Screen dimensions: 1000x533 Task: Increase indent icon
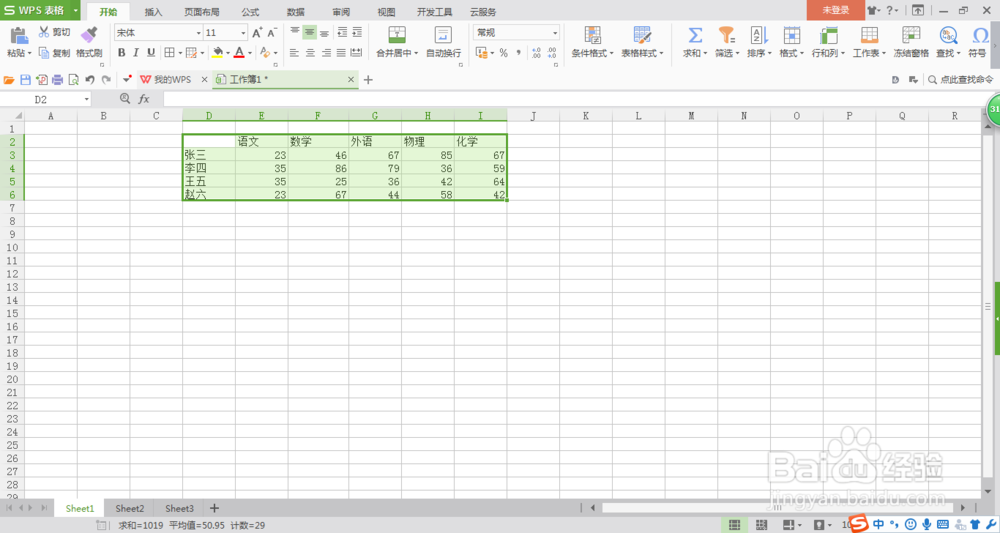click(357, 33)
